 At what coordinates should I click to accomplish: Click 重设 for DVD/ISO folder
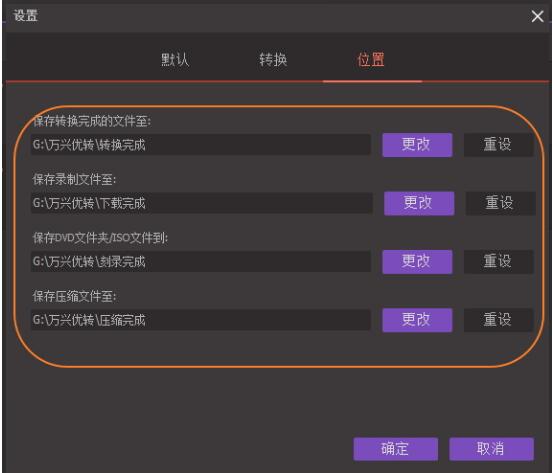498,262
